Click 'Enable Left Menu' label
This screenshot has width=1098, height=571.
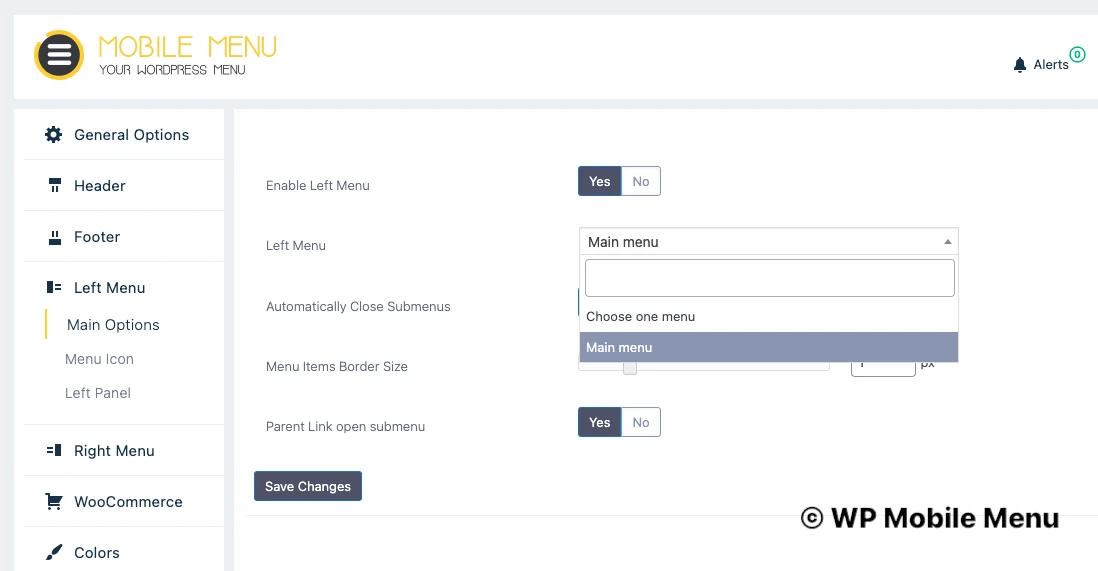click(x=318, y=186)
